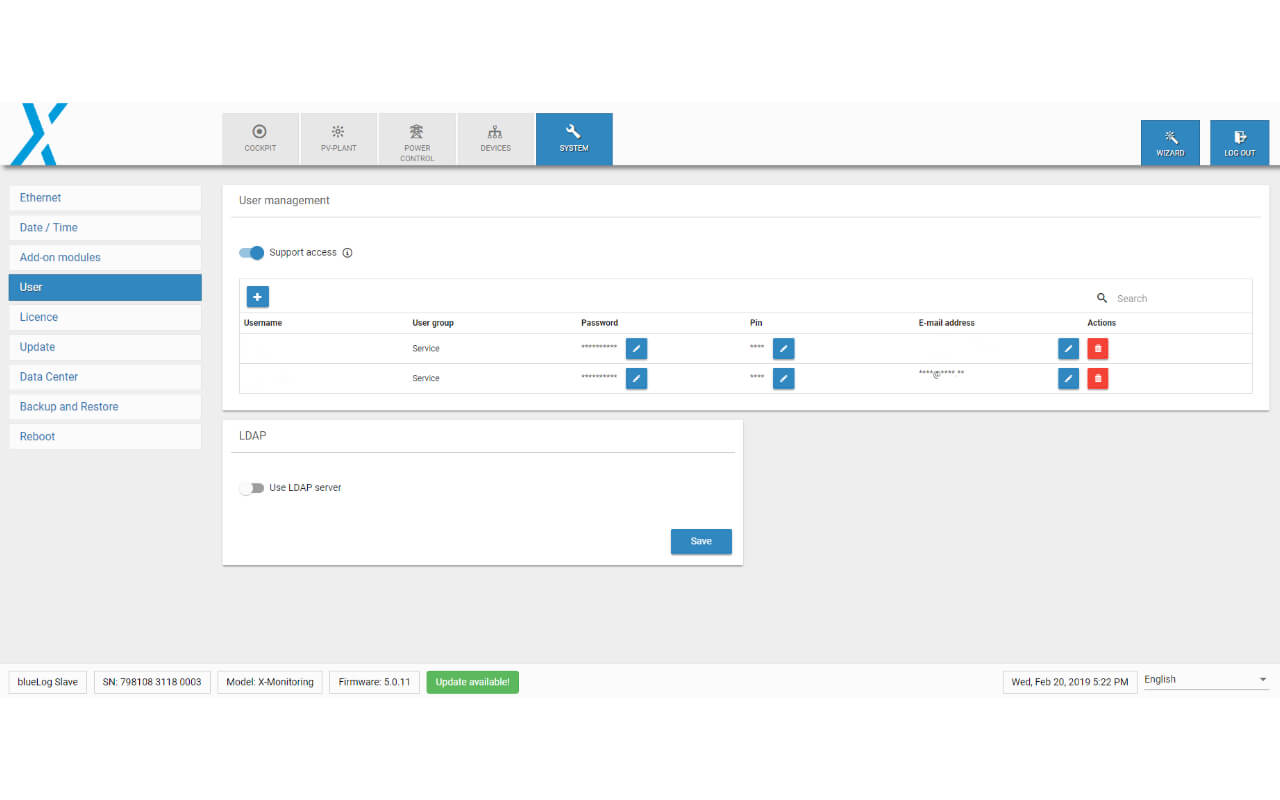The width and height of the screenshot is (1280, 800).
Task: Enable the Use LDAP server switch
Action: pyautogui.click(x=251, y=488)
